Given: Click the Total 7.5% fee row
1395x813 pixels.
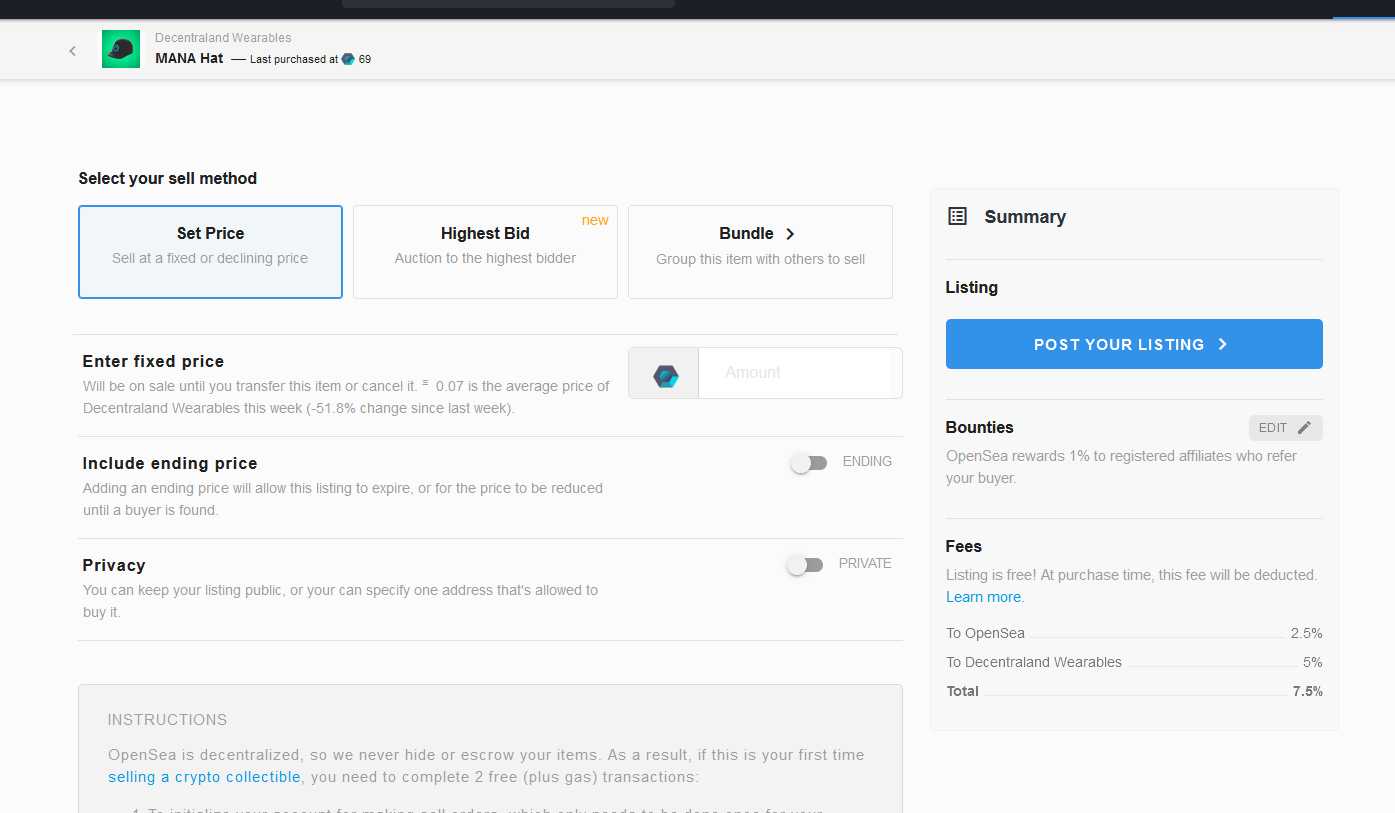Looking at the screenshot, I should coord(1134,691).
